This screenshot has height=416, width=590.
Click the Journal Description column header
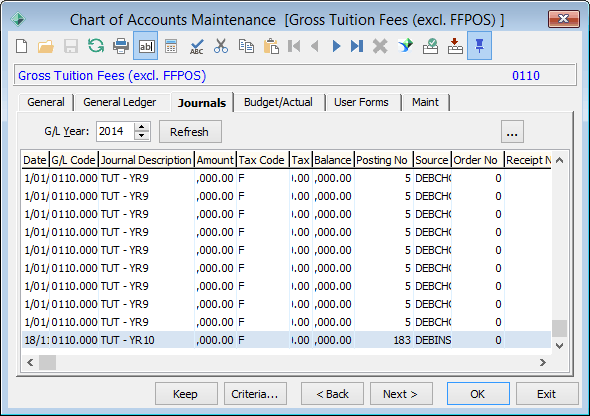click(x=146, y=160)
